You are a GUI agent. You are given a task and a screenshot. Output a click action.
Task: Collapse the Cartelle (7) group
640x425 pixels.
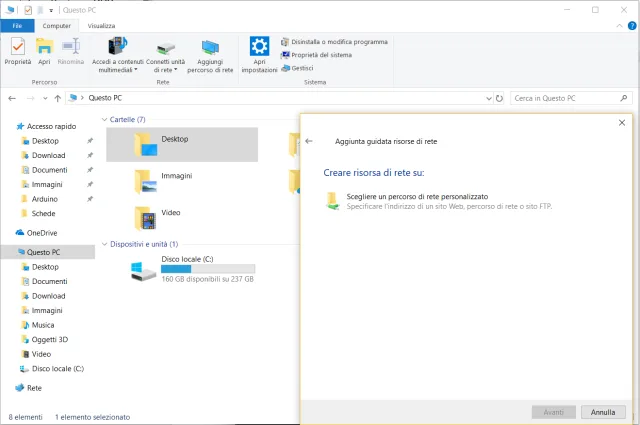pos(104,120)
